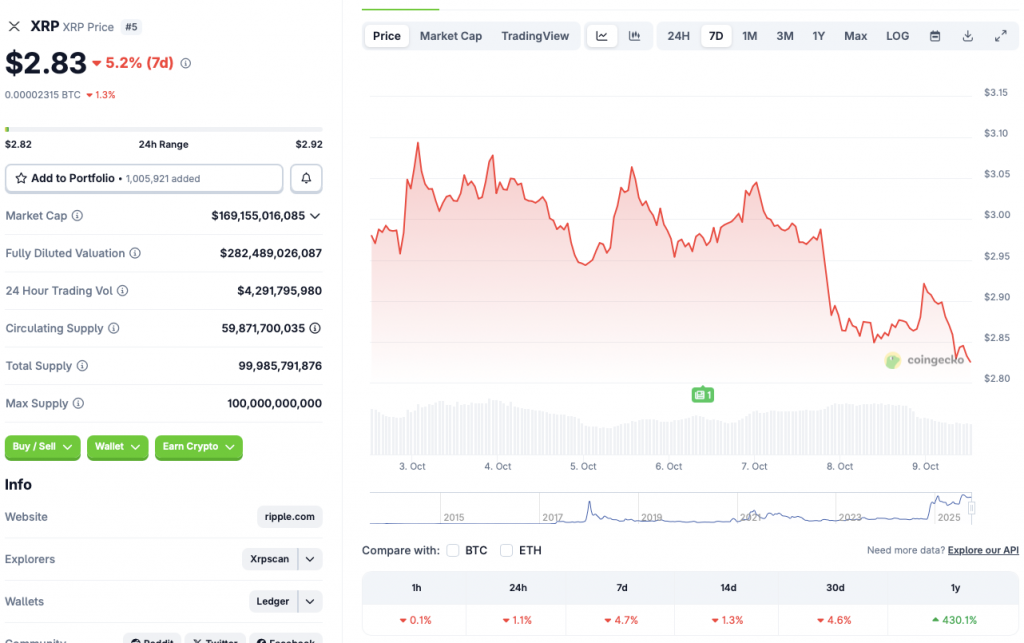Enable the BTC comparison checkbox
This screenshot has width=1024, height=643.
[x=455, y=550]
